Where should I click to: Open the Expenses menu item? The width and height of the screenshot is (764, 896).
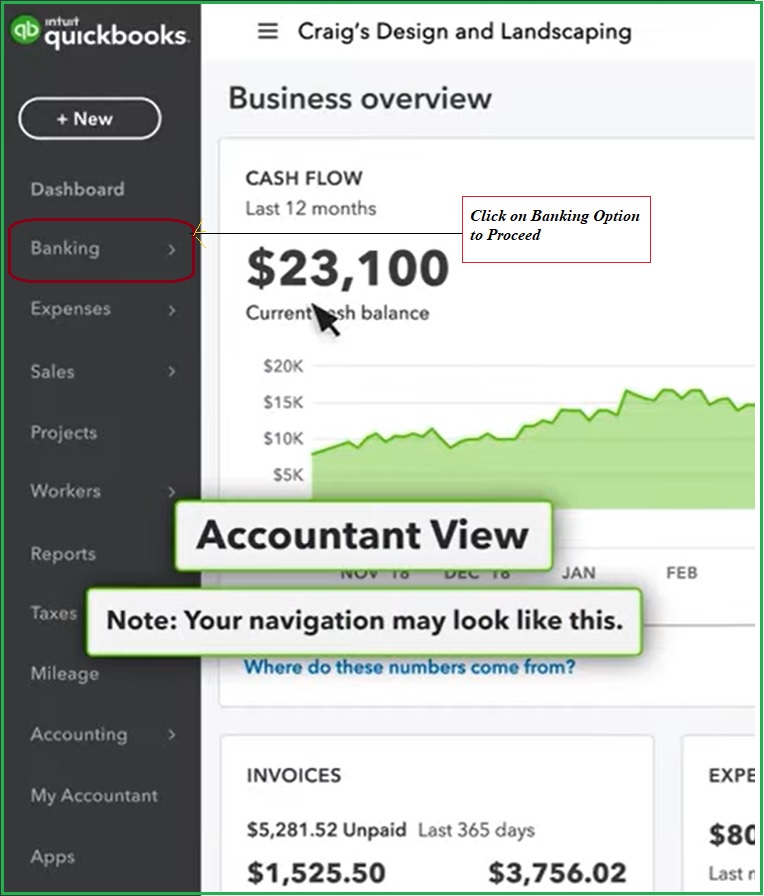click(71, 309)
